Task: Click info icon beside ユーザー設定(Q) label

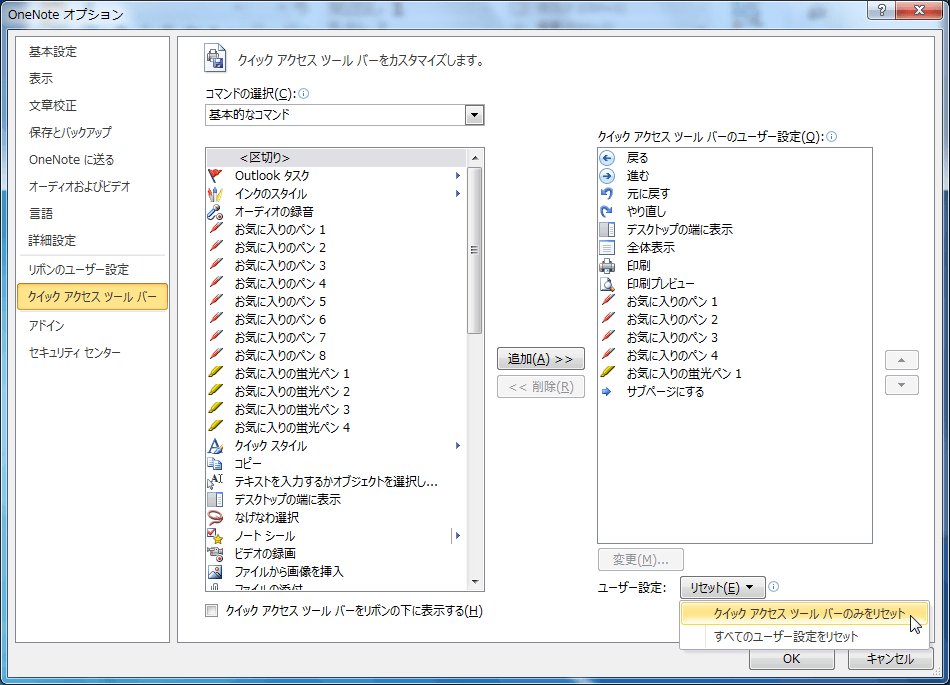Action: 832,136
